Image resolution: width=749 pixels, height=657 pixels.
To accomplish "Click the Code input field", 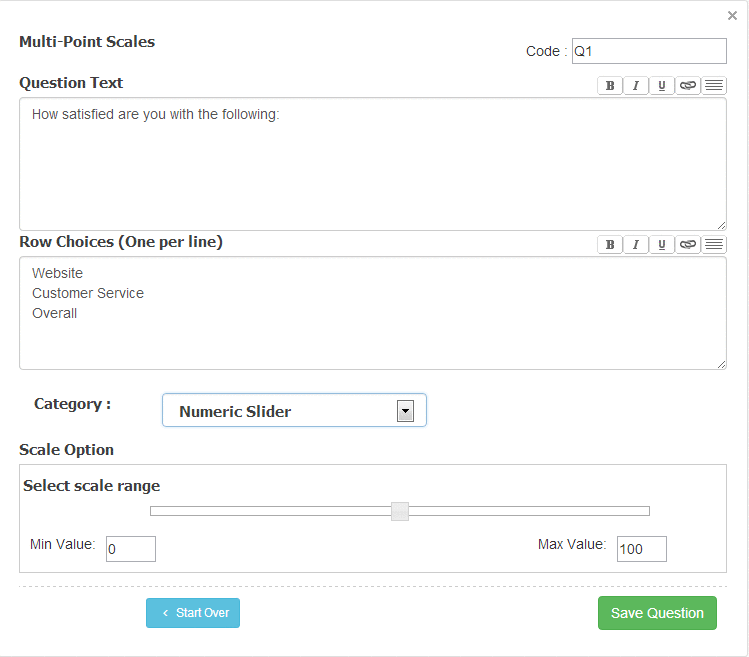I will click(648, 51).
